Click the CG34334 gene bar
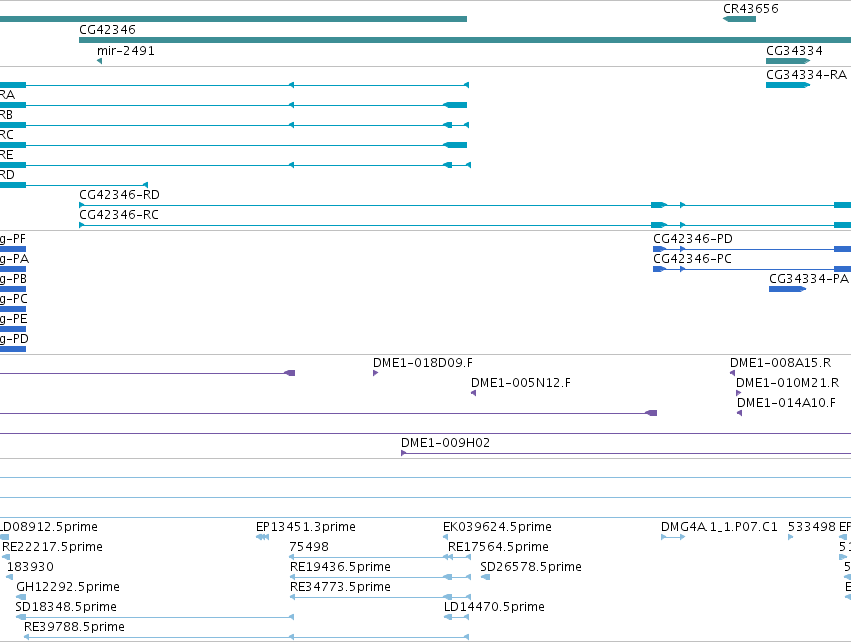 [788, 61]
